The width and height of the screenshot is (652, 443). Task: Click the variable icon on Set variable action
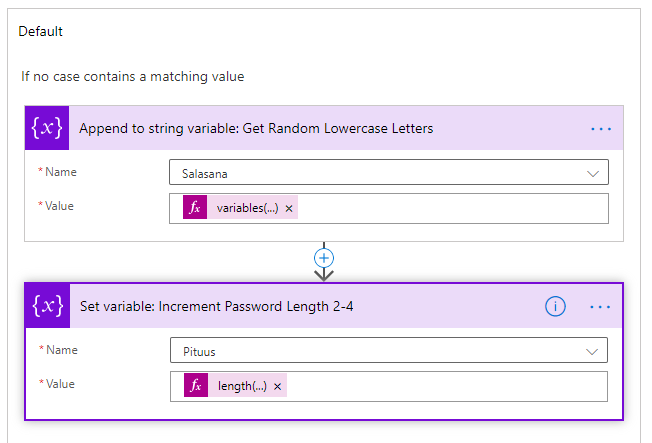click(48, 306)
